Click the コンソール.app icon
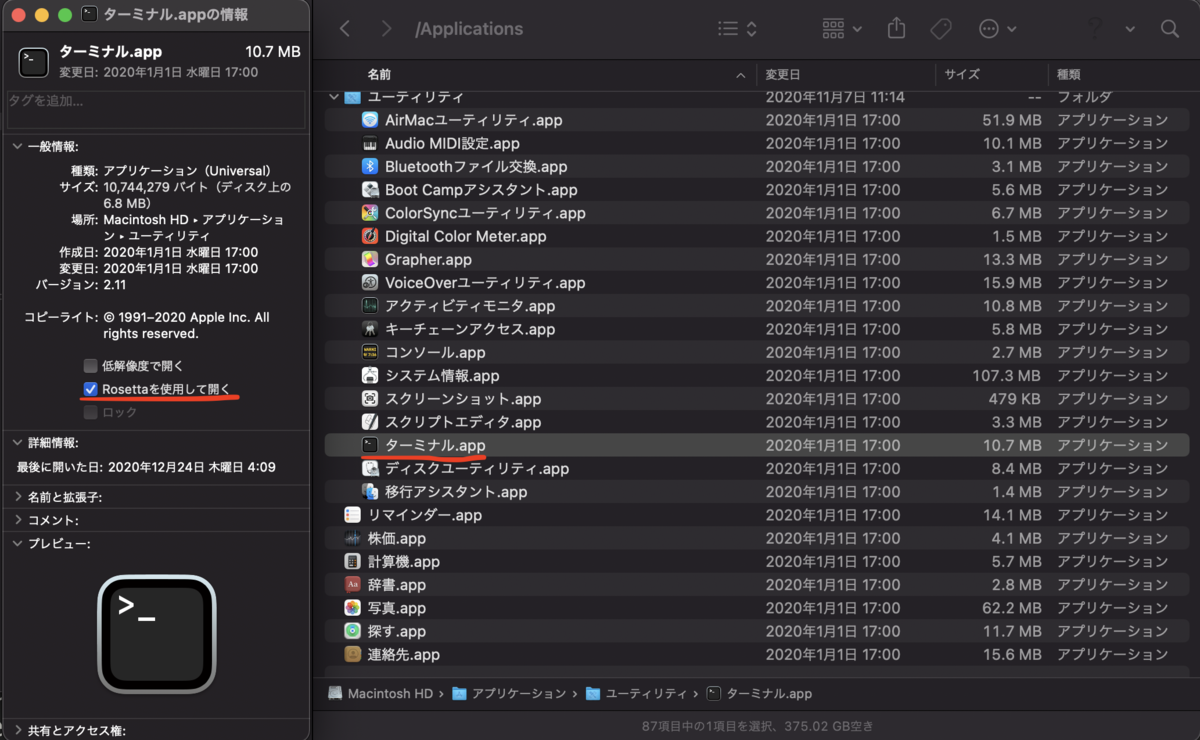This screenshot has width=1200, height=740. click(370, 352)
